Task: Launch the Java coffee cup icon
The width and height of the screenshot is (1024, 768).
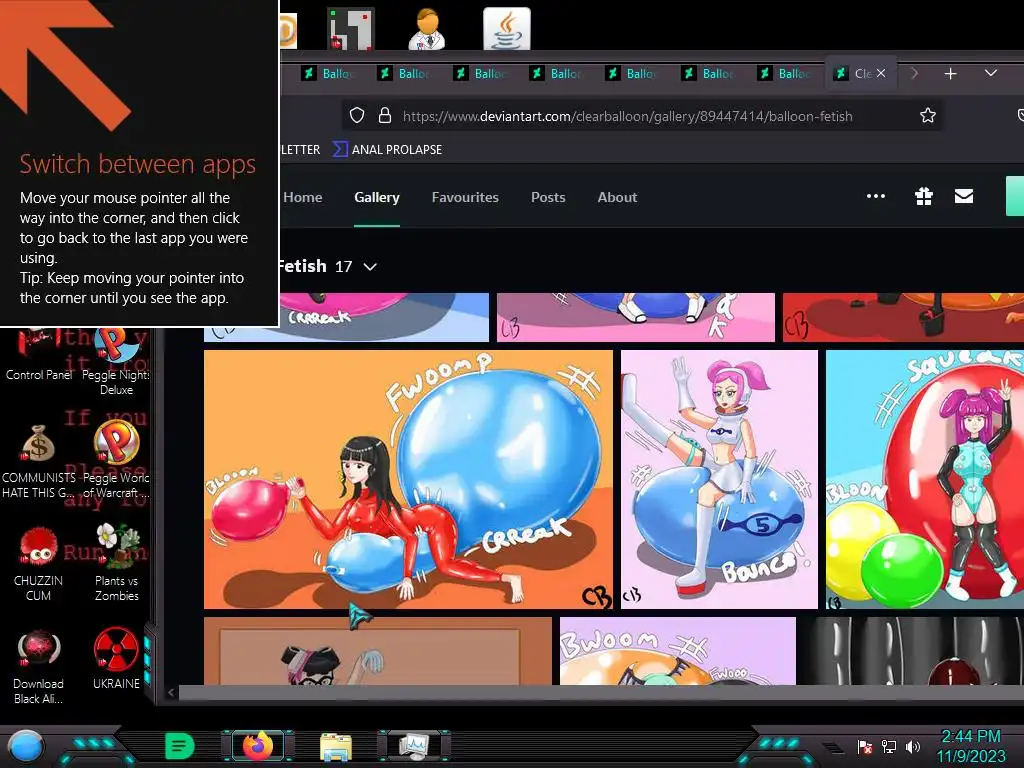Action: [x=507, y=29]
